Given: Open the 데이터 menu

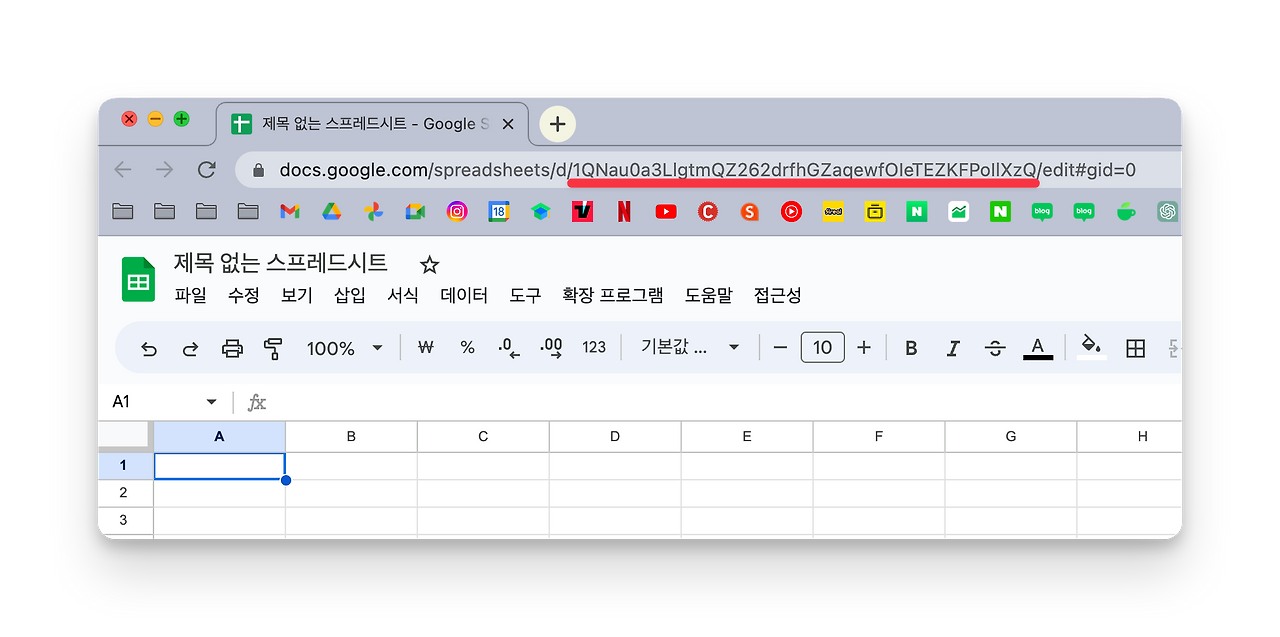Looking at the screenshot, I should (464, 296).
